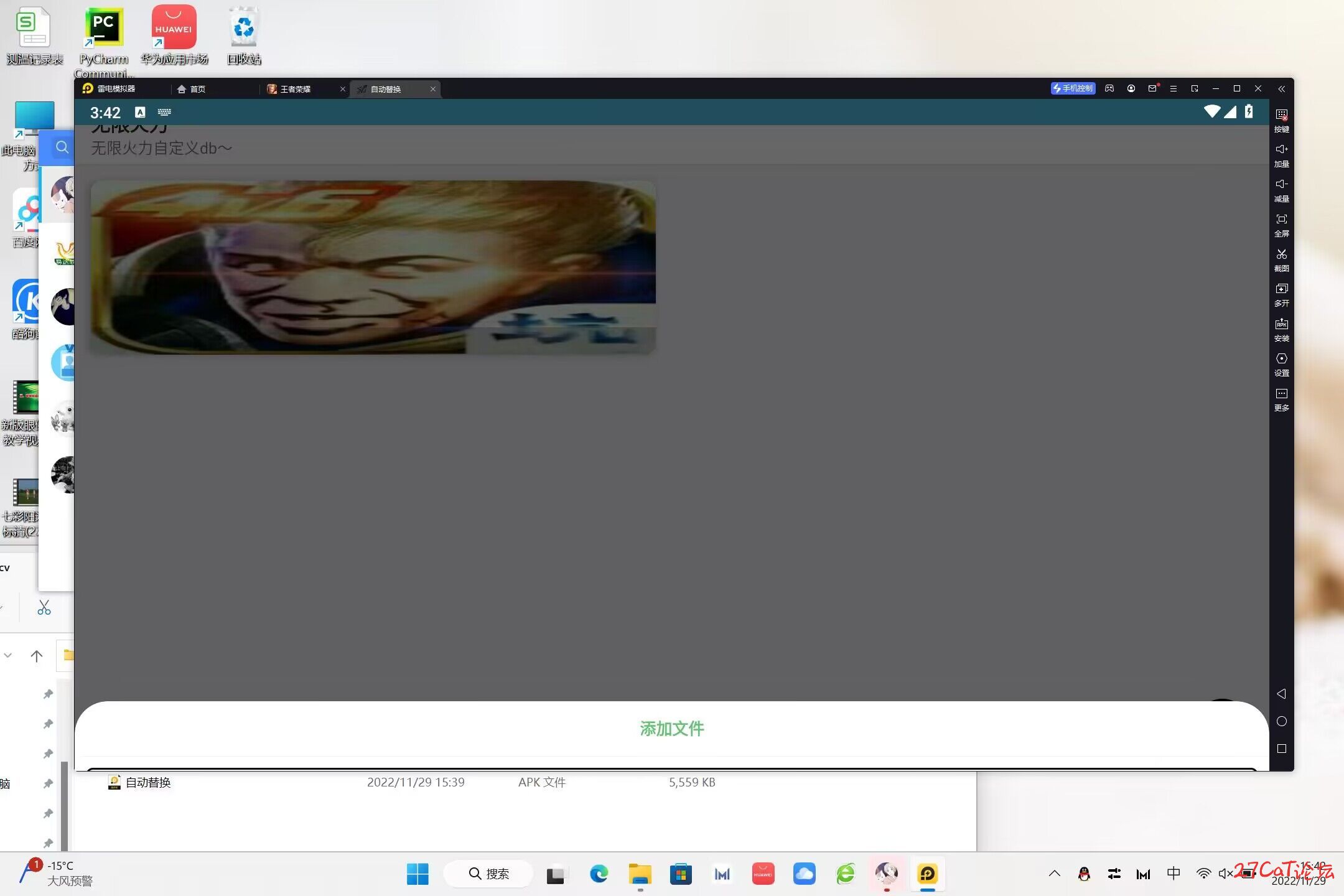The image size is (1344, 896).
Task: Click the Android back triangle button
Action: tap(1281, 694)
